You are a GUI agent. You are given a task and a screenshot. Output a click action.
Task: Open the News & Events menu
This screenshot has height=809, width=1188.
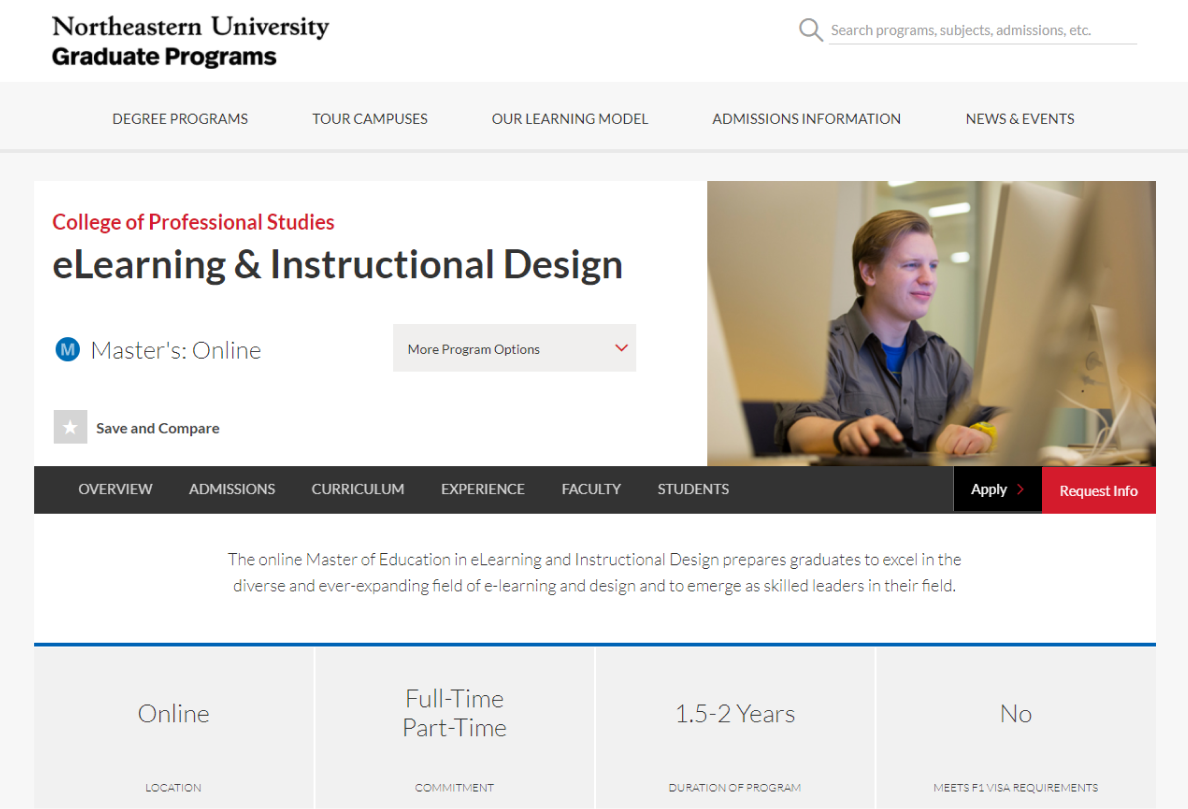tap(1020, 119)
